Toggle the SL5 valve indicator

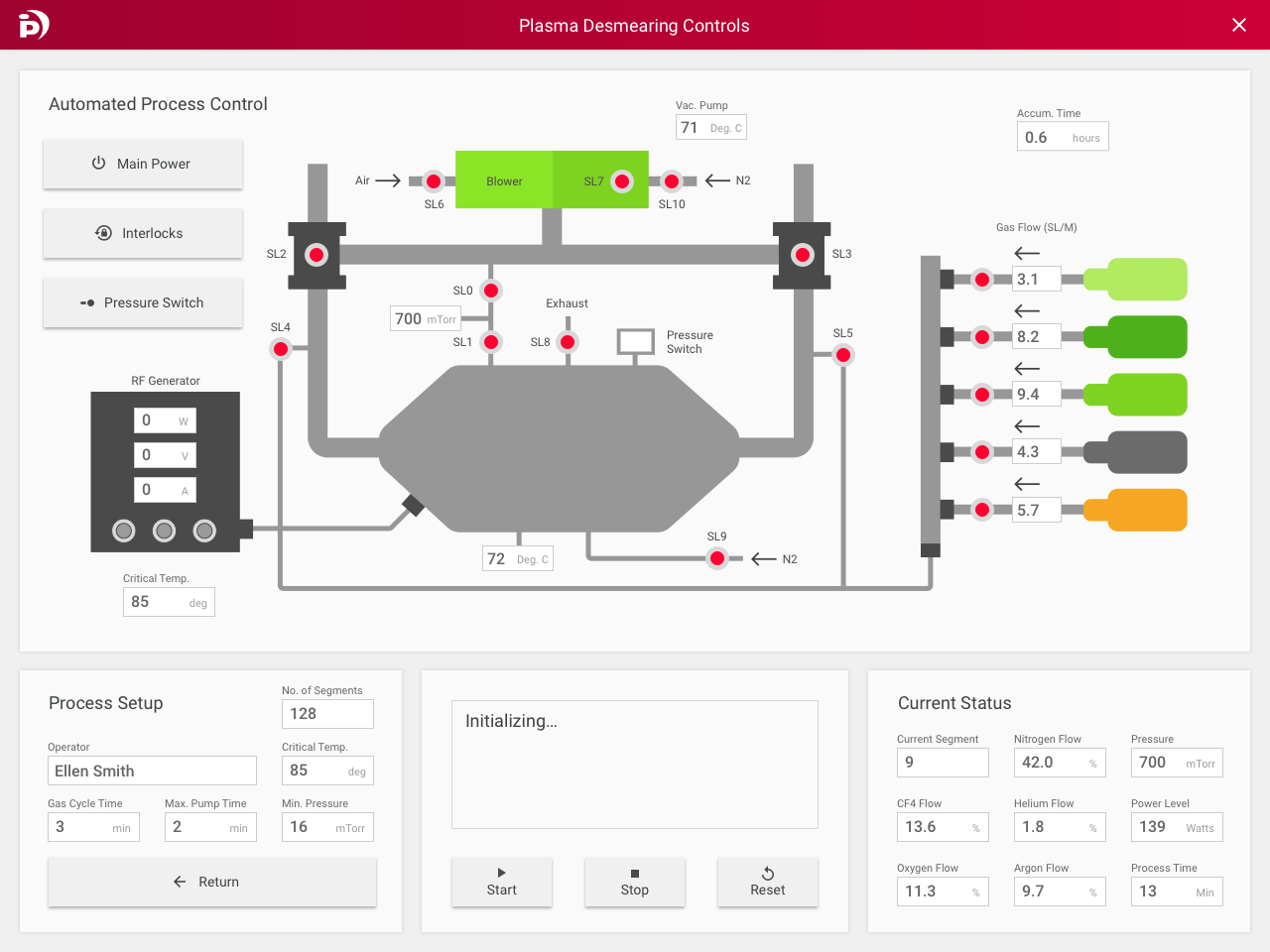843,354
